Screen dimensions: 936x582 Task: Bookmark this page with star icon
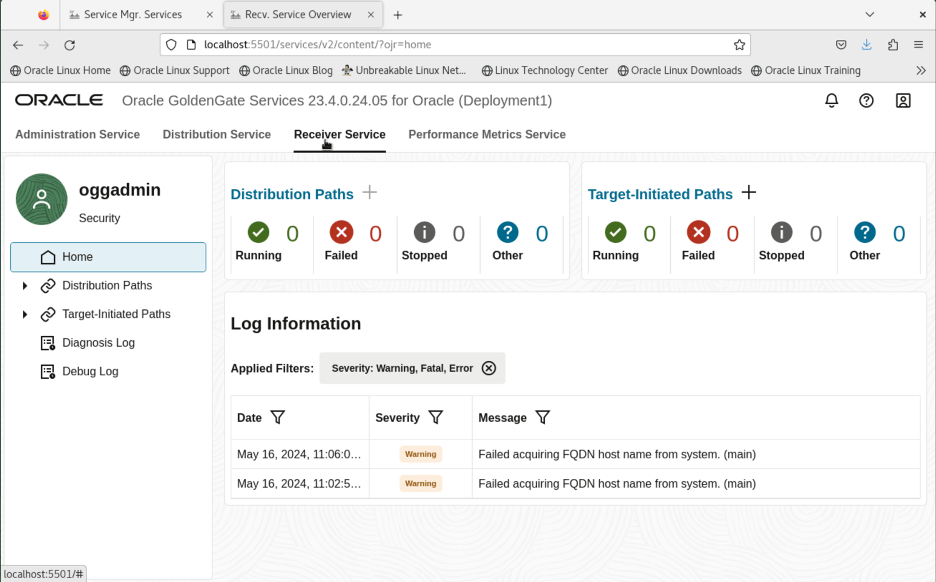(739, 45)
